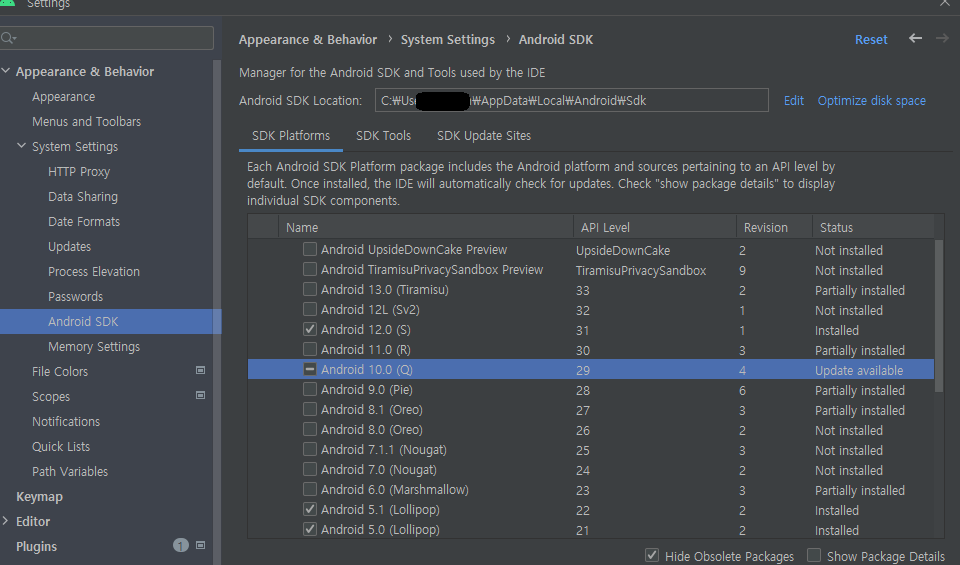Check Android 8.1 (Oreo) checkbox
Screen dimensions: 960x565
[310, 409]
